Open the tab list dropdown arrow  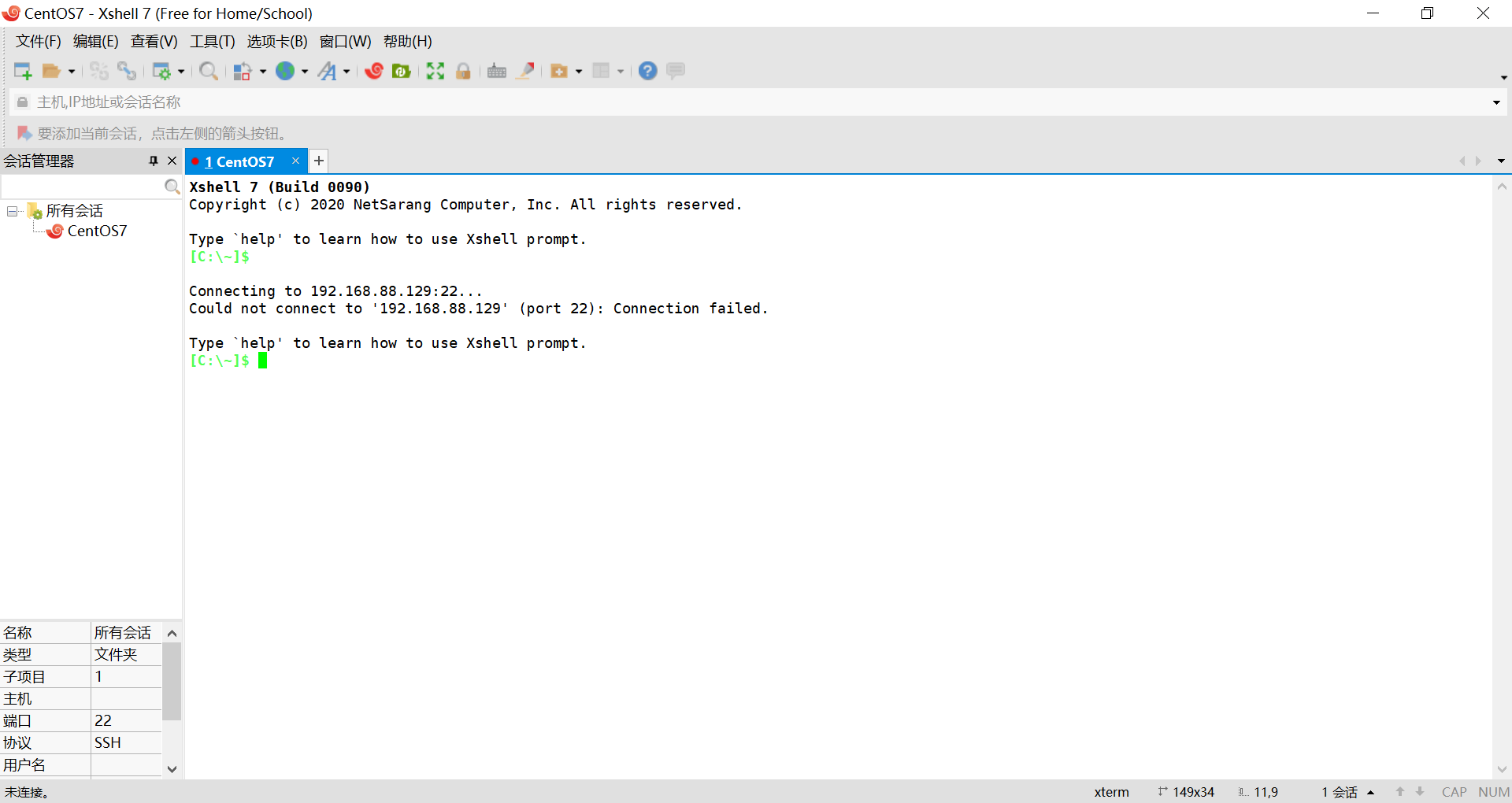click(x=1501, y=161)
